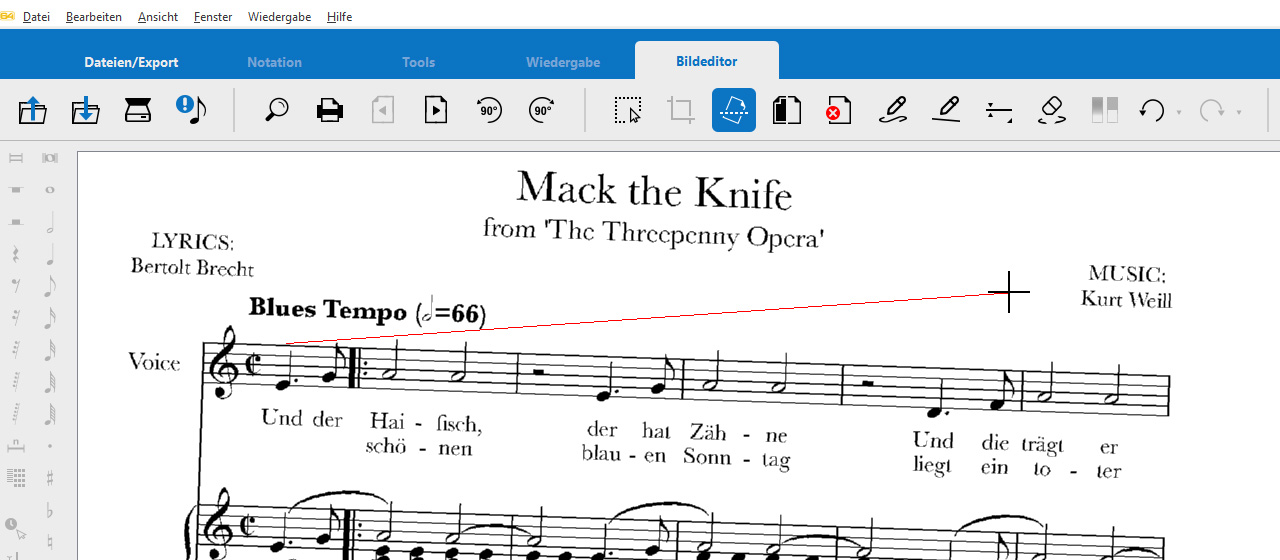The width and height of the screenshot is (1280, 560).
Task: Open the Ansicht menu
Action: (x=158, y=17)
